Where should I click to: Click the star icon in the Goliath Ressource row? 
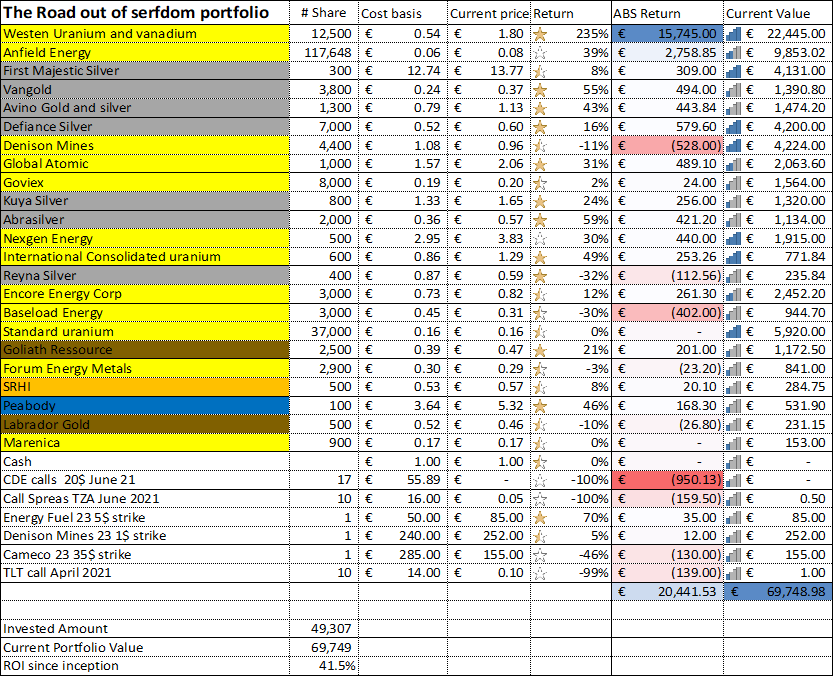pyautogui.click(x=540, y=351)
